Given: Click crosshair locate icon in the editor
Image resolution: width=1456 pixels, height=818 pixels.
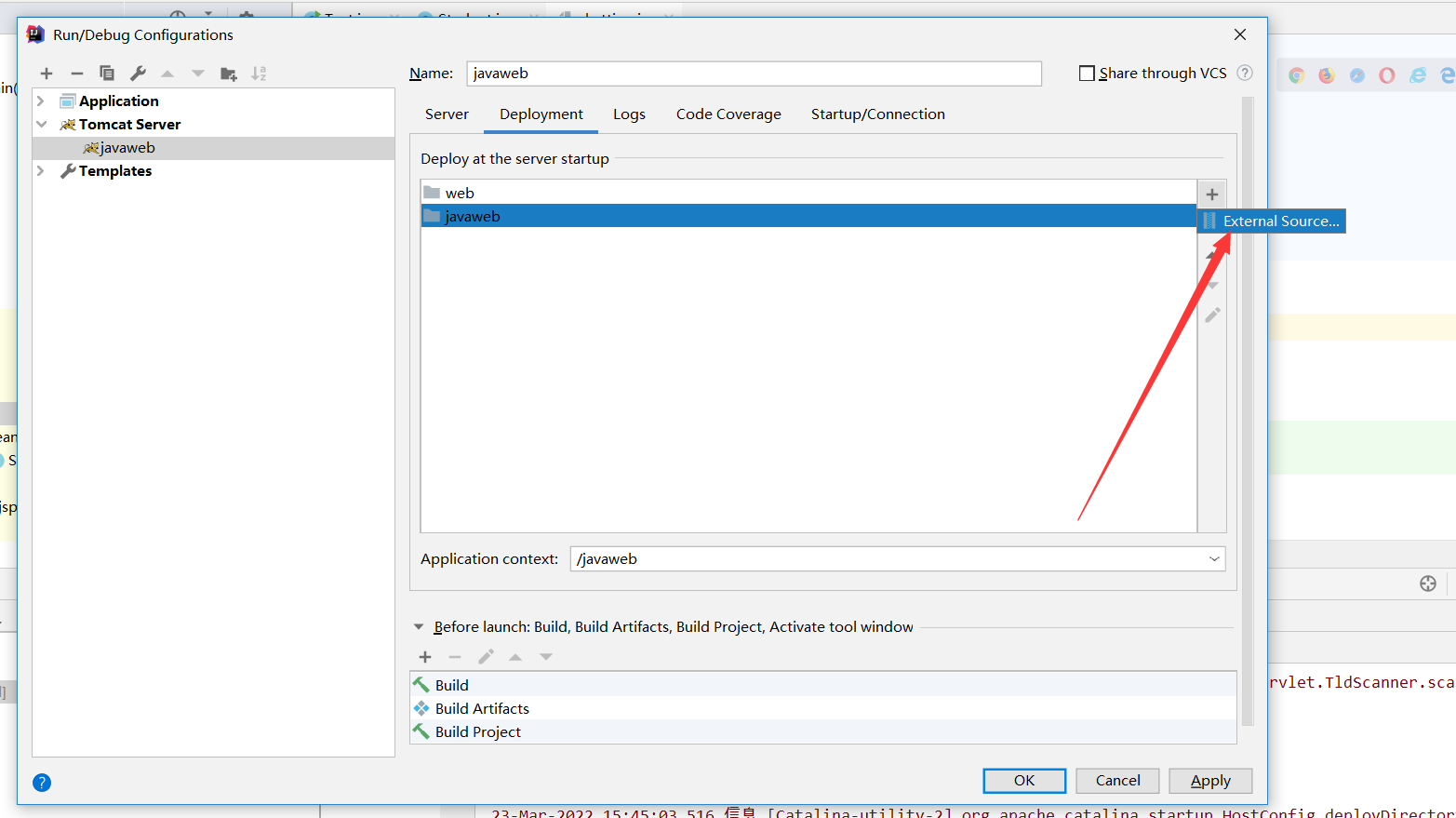Looking at the screenshot, I should pos(1428,583).
